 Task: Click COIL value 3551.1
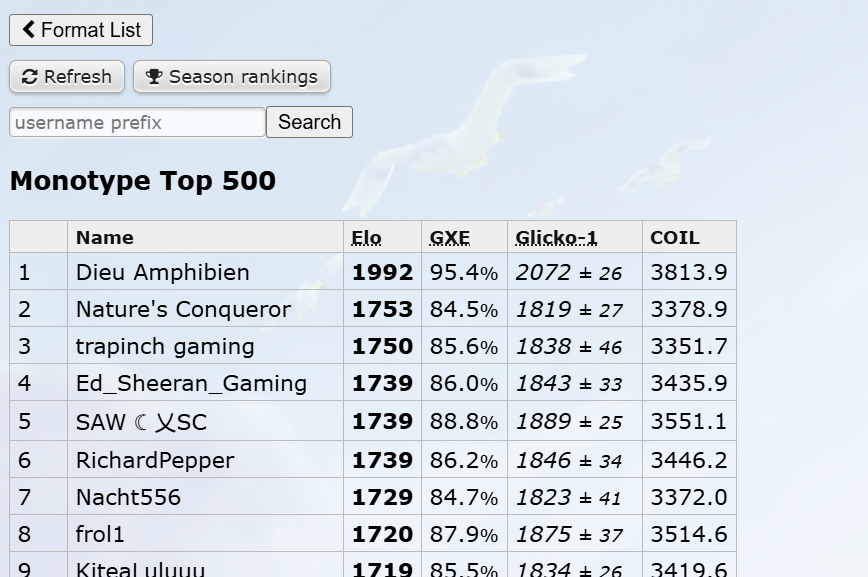tap(689, 422)
